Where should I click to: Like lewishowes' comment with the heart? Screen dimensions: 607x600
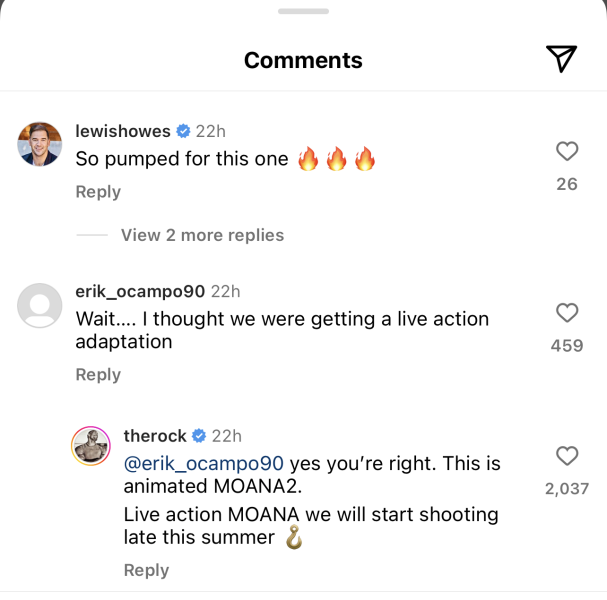pyautogui.click(x=567, y=151)
